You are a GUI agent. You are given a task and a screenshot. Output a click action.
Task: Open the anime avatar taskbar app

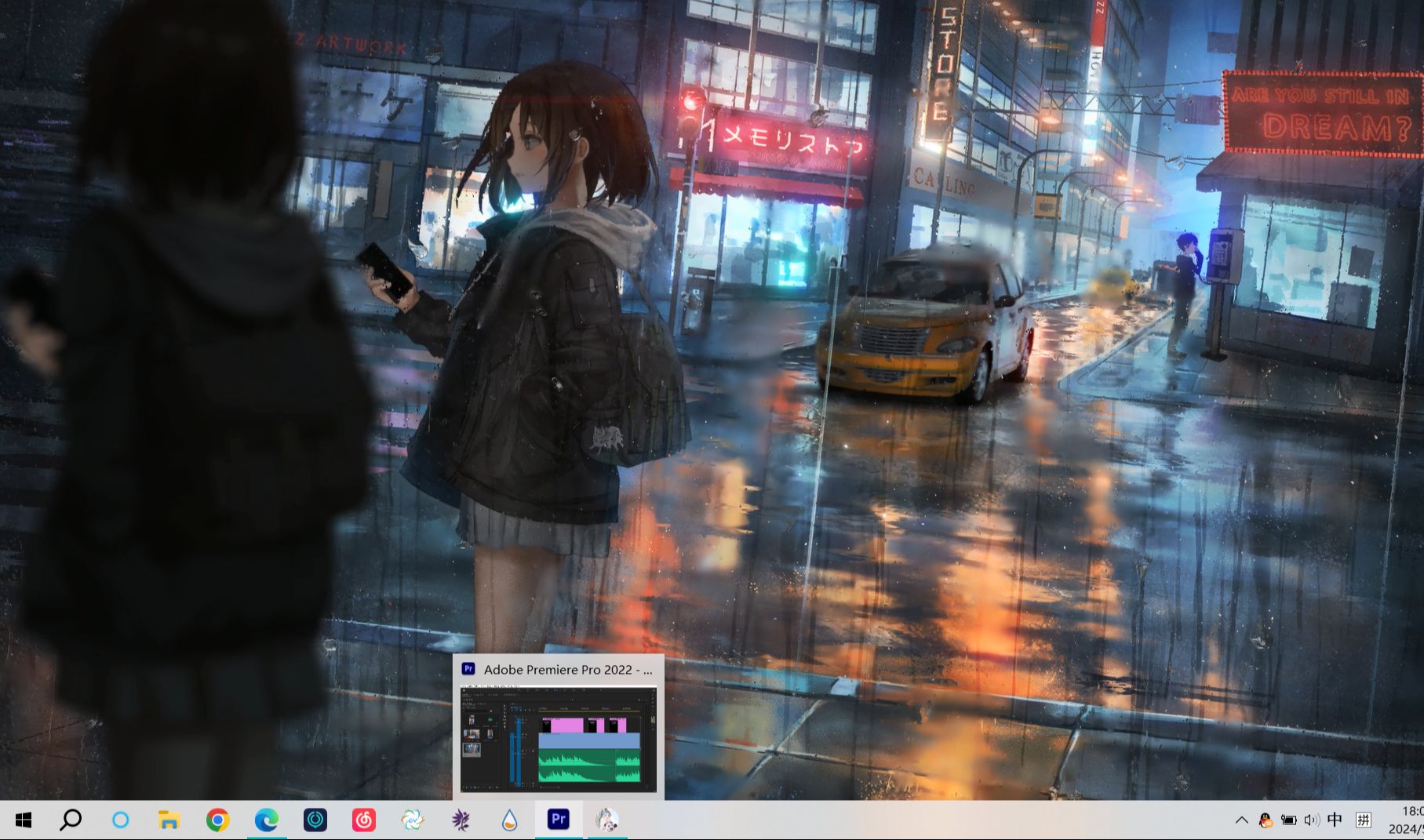[x=606, y=820]
